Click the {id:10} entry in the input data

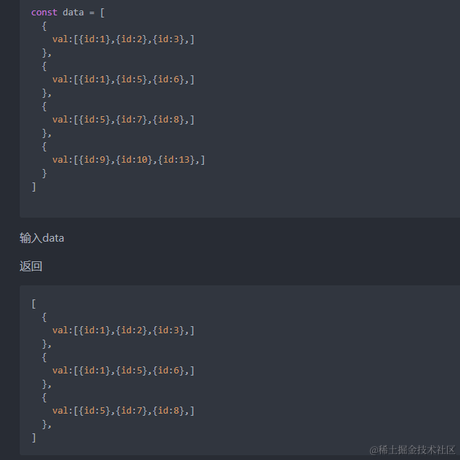(134, 160)
